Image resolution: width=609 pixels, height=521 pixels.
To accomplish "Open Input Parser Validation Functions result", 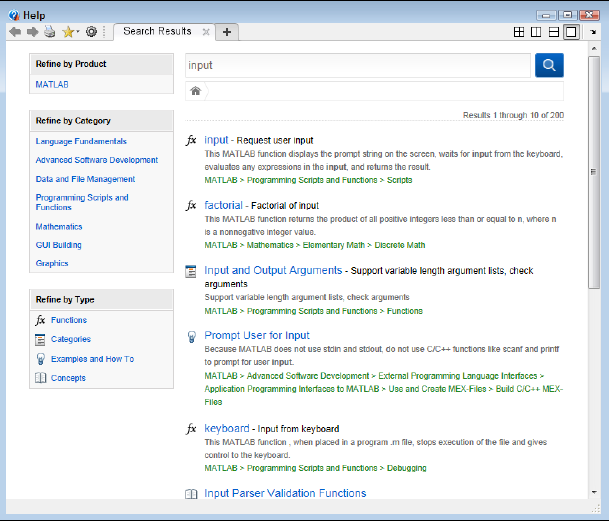I will (285, 493).
